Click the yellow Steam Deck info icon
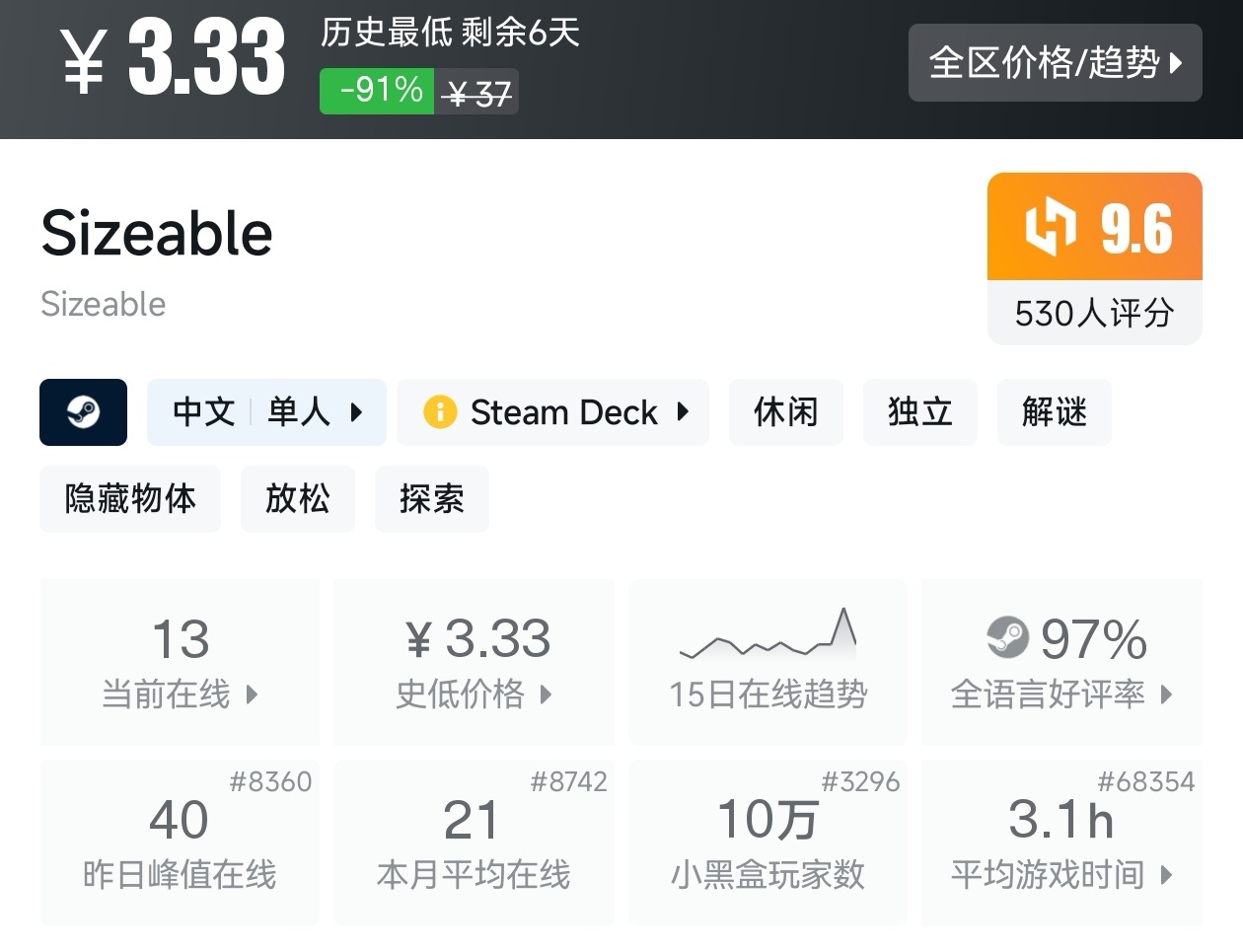 [x=440, y=412]
